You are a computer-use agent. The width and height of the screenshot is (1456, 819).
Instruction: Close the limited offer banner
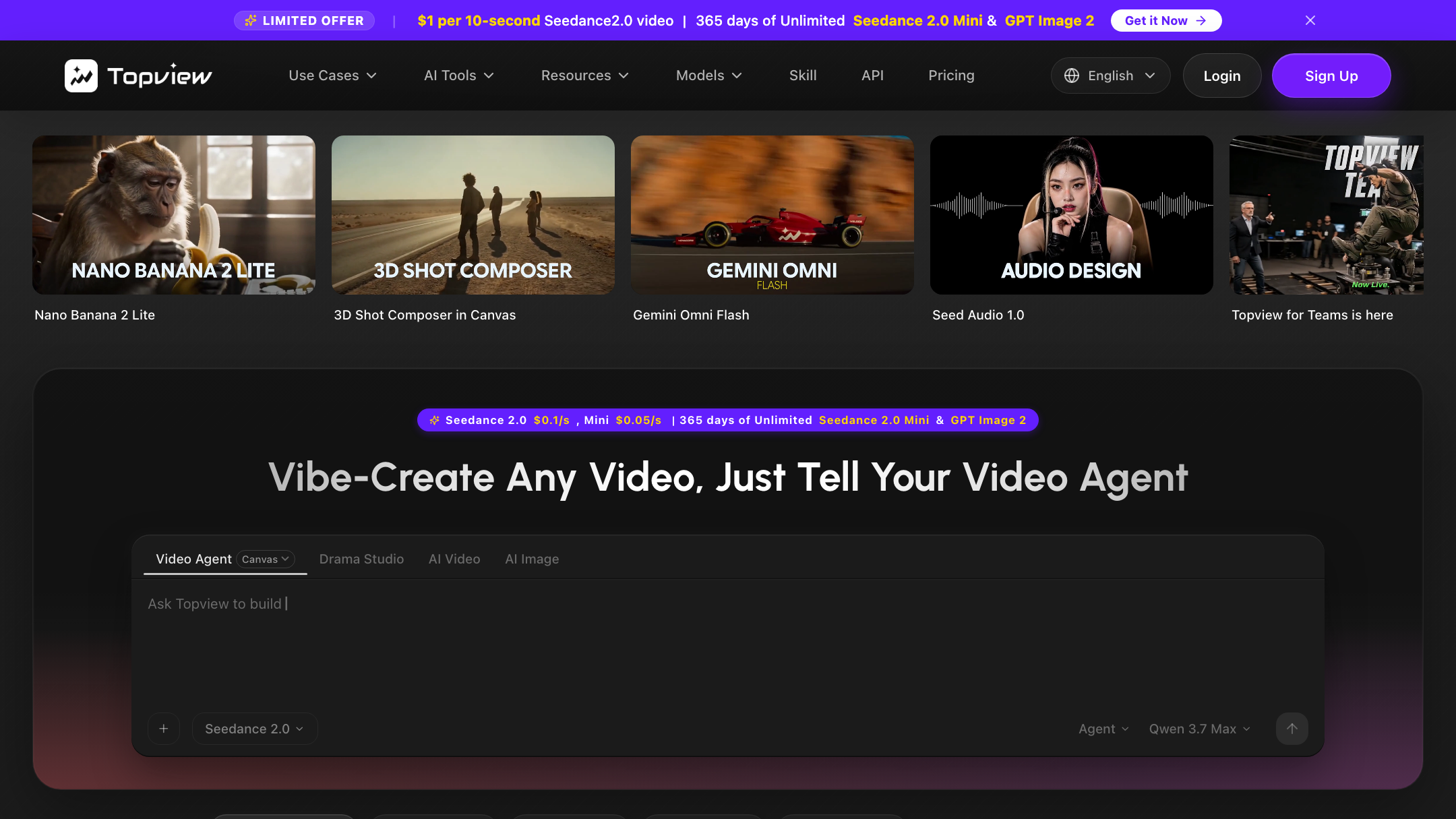[1310, 20]
